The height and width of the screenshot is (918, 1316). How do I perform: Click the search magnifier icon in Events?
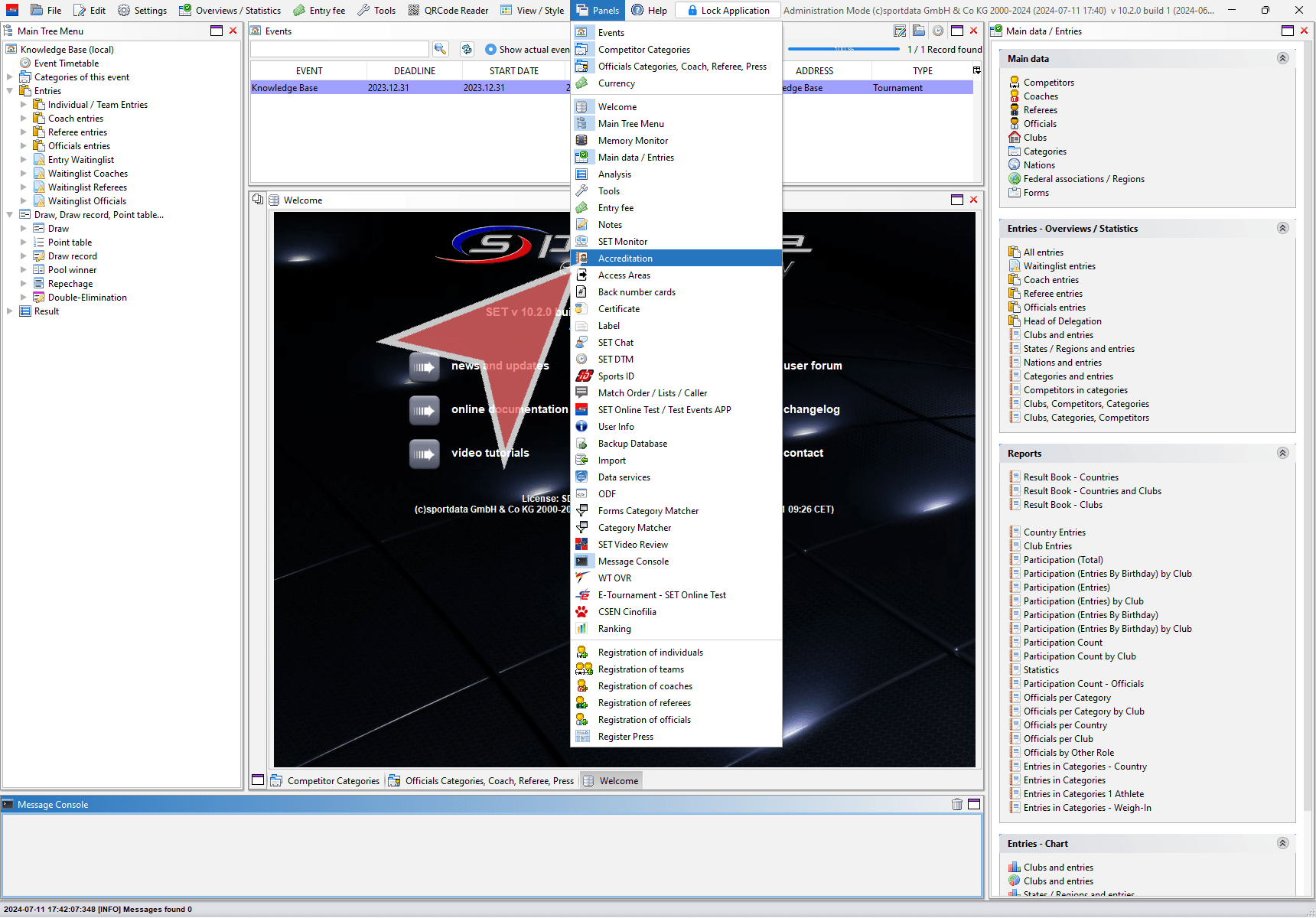coord(440,49)
